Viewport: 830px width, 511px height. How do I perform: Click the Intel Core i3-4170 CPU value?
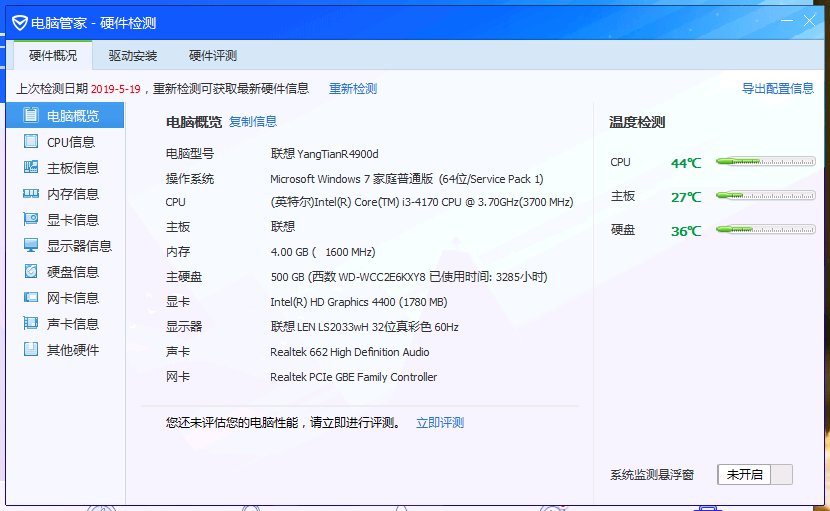(x=422, y=202)
